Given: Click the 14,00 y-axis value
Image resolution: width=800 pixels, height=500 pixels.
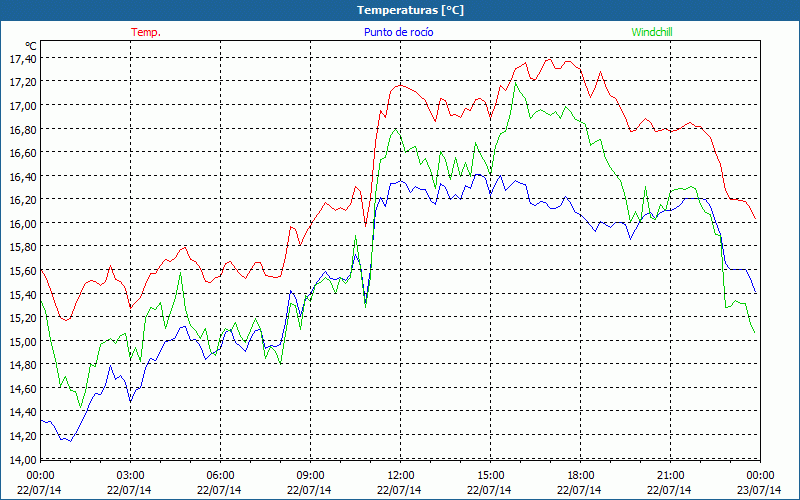Looking at the screenshot, I should [23, 459].
